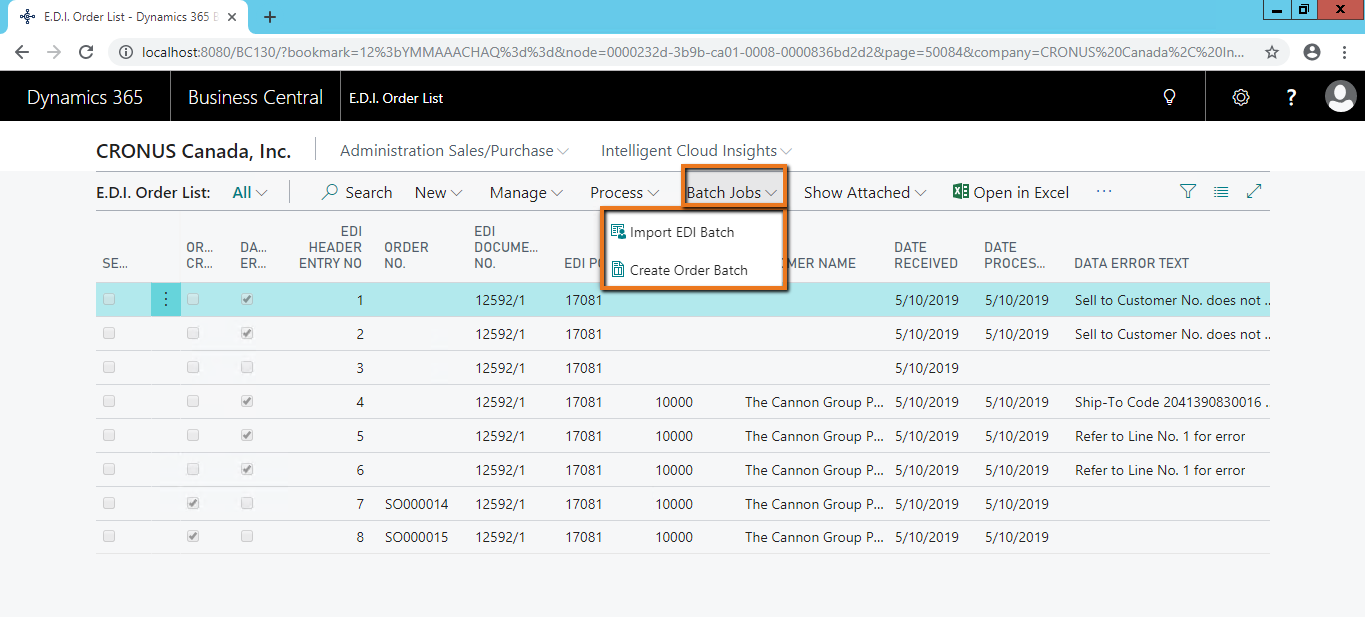Click the help question mark icon

[1291, 97]
